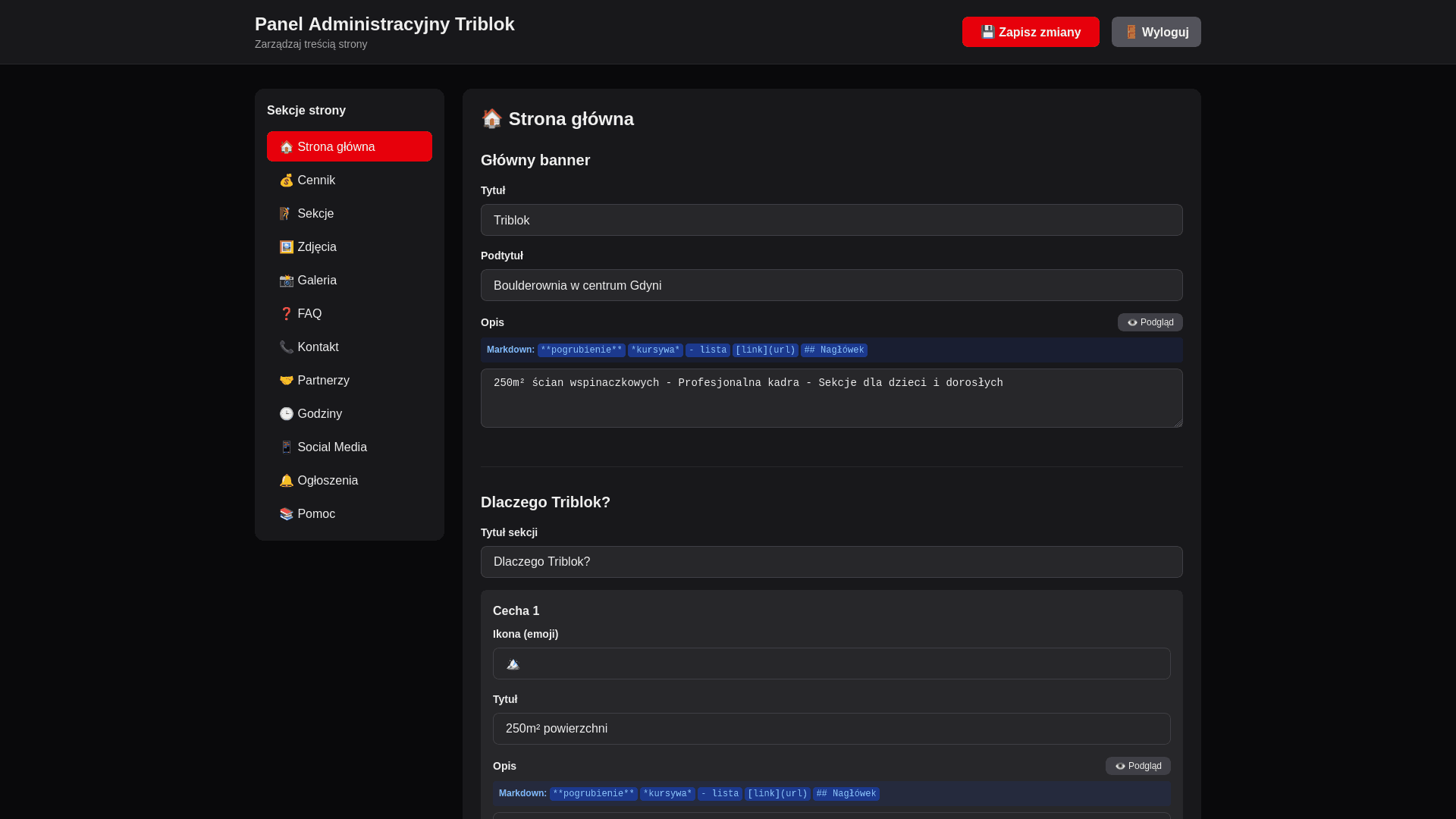Click the **pogrubienie** markdown hint chip
This screenshot has height=819, width=1456.
tap(581, 350)
